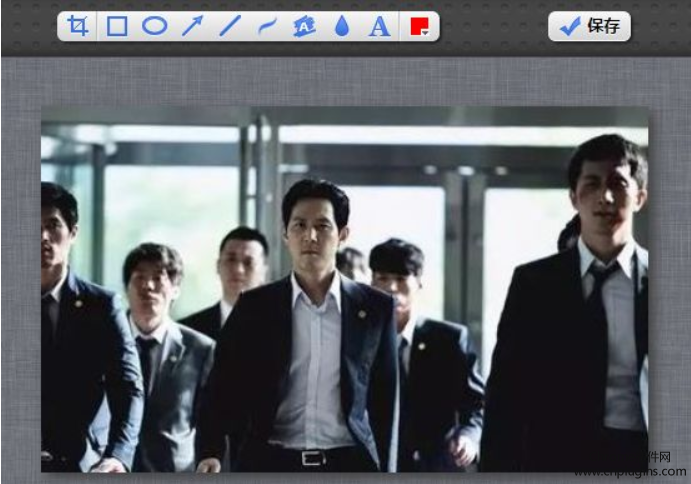The height and width of the screenshot is (484, 691).
Task: Select the Arrow drawing tool
Action: [x=193, y=26]
